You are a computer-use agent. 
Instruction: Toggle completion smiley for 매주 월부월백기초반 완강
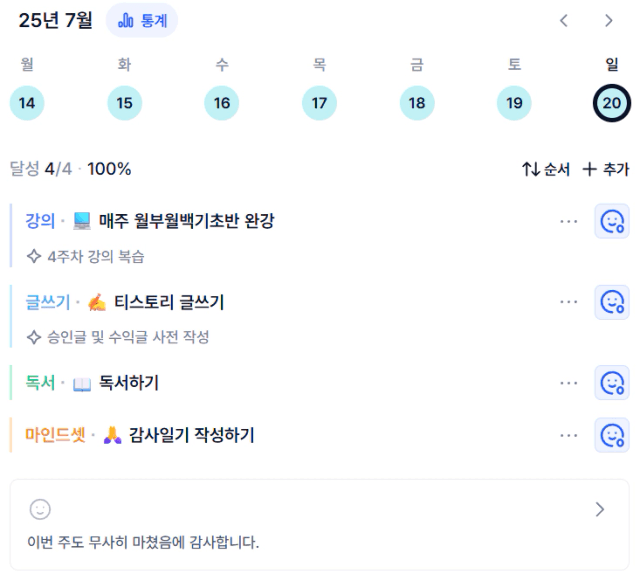point(611,221)
